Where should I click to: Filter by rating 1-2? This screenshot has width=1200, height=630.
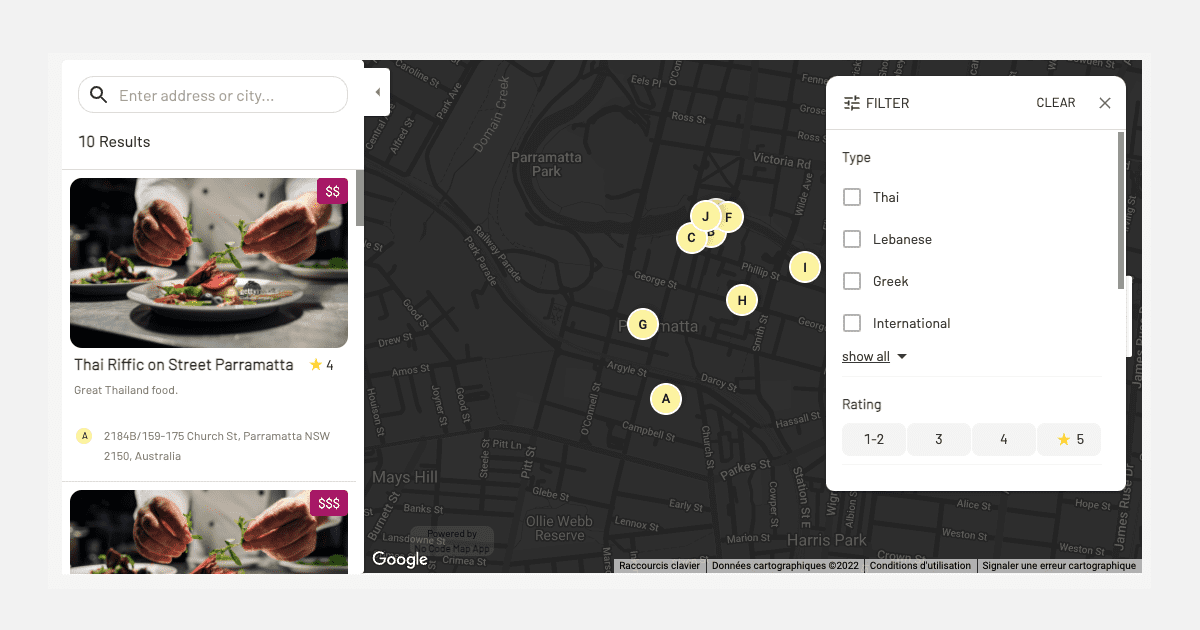pyautogui.click(x=874, y=439)
